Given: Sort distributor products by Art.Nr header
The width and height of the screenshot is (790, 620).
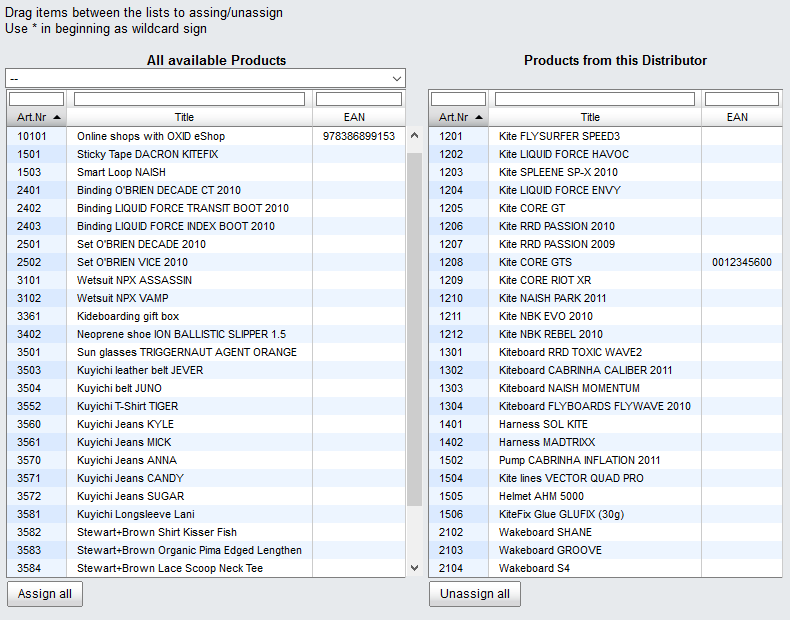Looking at the screenshot, I should pos(458,117).
